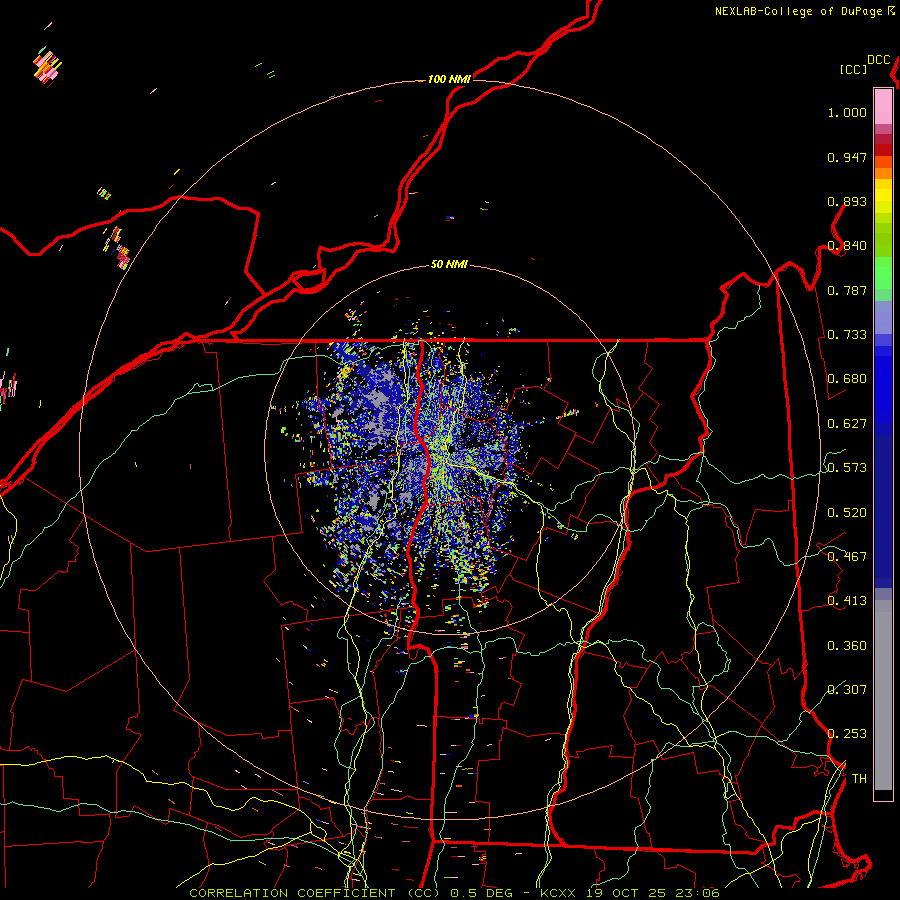This screenshot has width=900, height=900.
Task: Click the Correlation Coefficient product caption
Action: pyautogui.click(x=454, y=893)
